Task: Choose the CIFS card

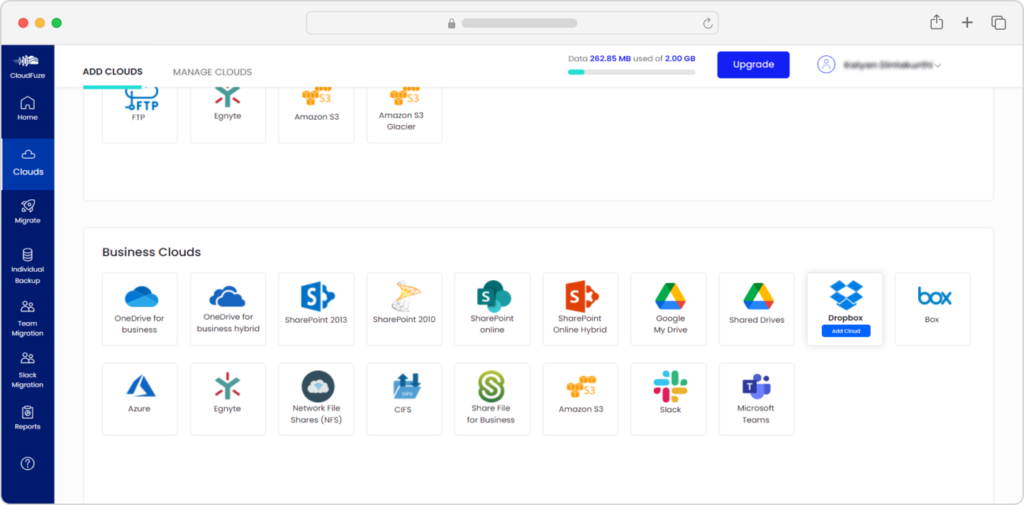Action: point(404,399)
